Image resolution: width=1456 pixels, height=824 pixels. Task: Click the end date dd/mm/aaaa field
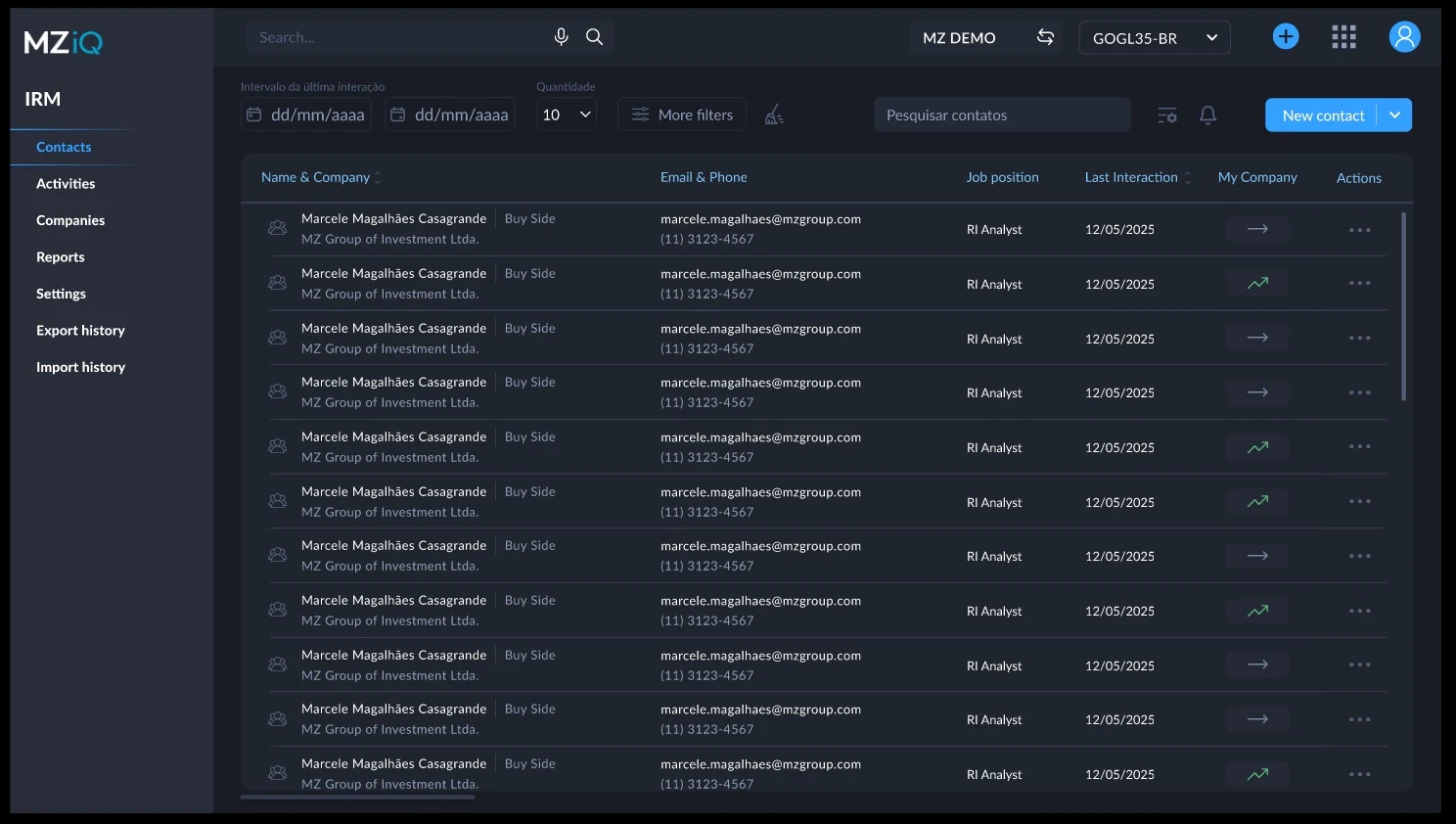click(450, 114)
